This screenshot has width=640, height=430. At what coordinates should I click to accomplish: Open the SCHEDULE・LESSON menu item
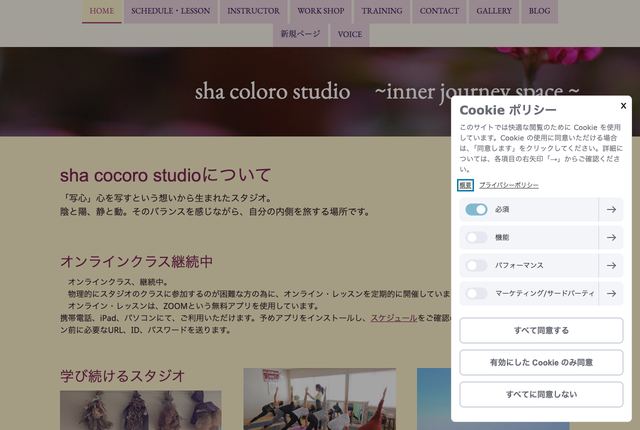[x=171, y=11]
